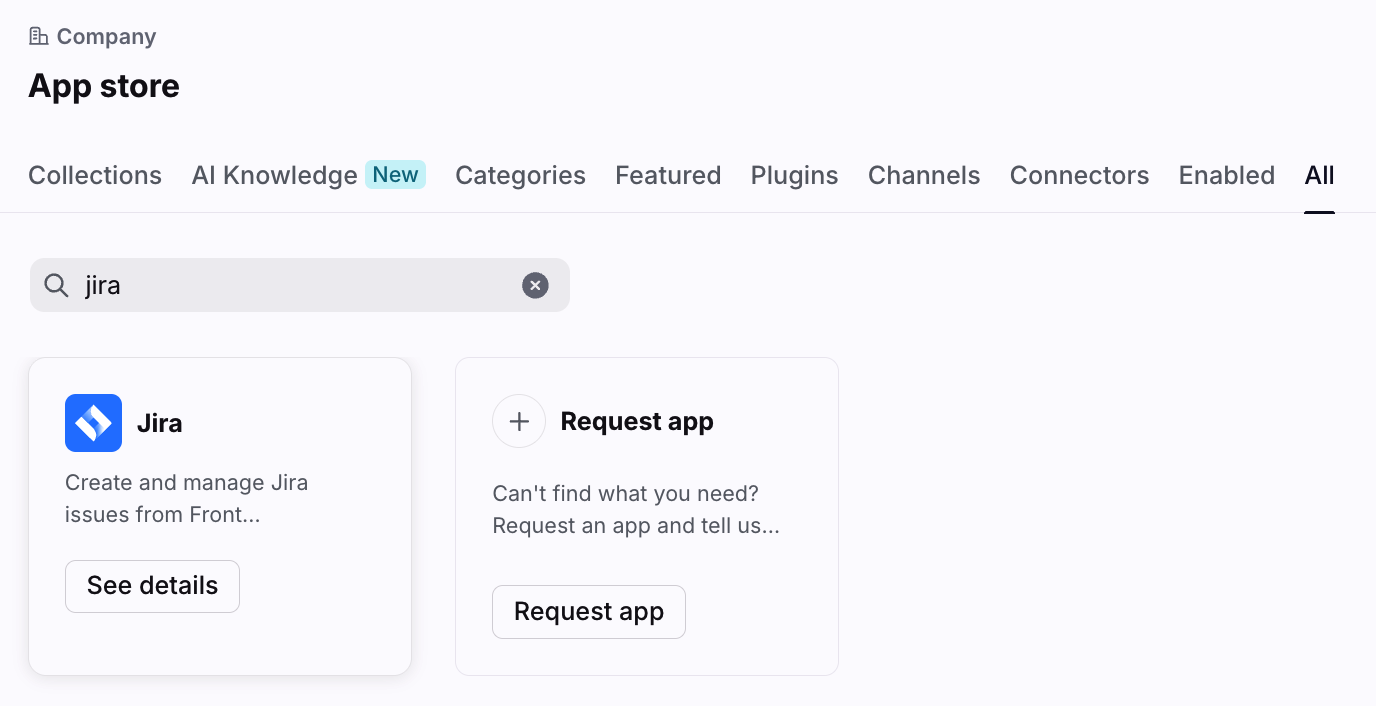The width and height of the screenshot is (1376, 706).
Task: Show the Plugins tab
Action: click(794, 175)
